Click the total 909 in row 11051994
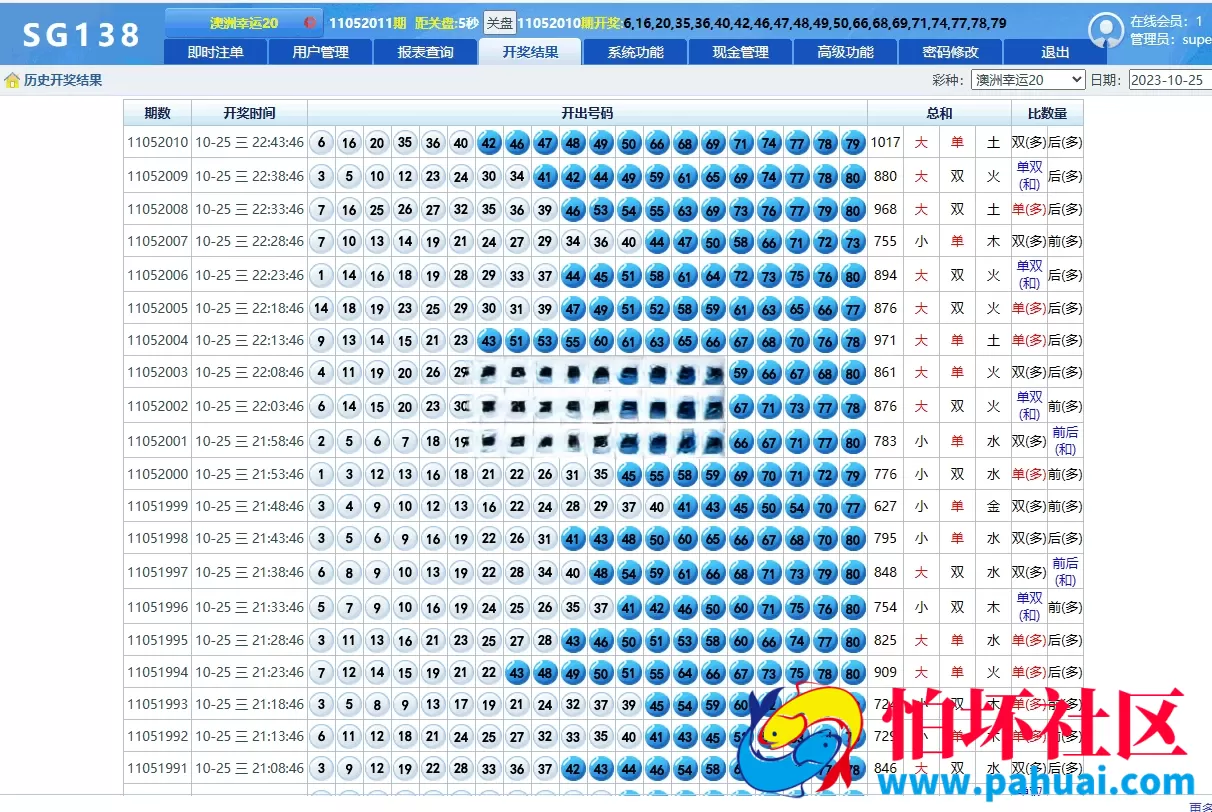Image resolution: width=1212 pixels, height=812 pixels. (885, 672)
